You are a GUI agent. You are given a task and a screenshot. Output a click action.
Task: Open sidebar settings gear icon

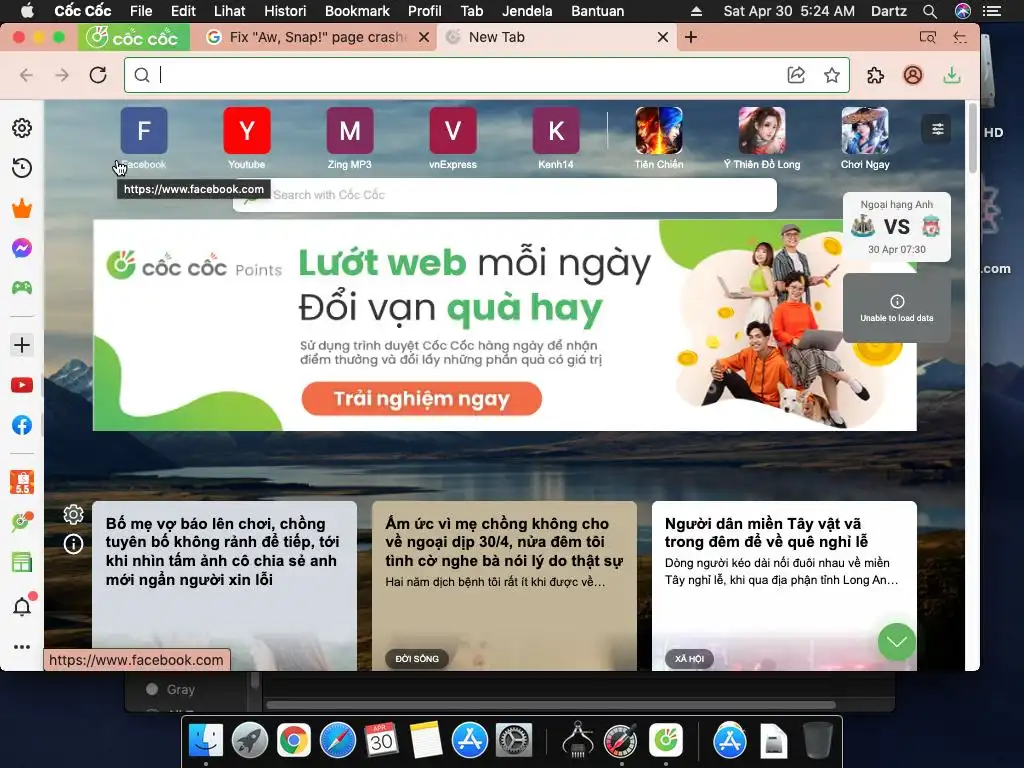coord(22,128)
